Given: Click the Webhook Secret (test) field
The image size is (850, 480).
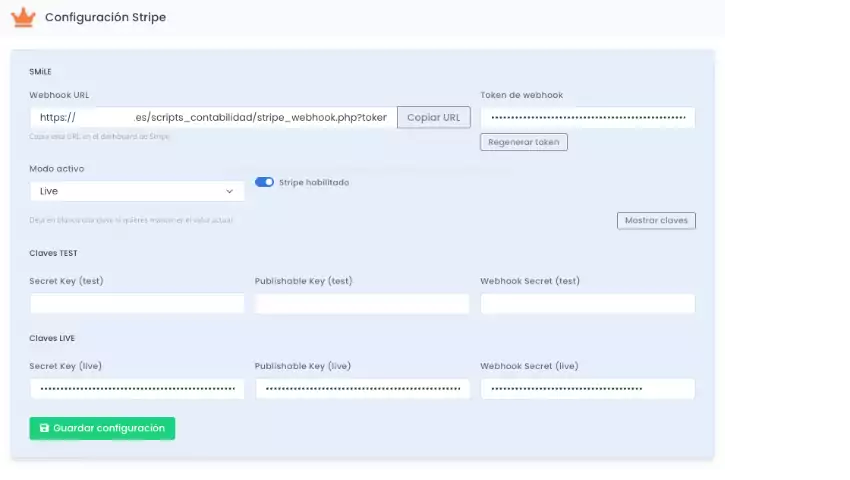Looking at the screenshot, I should point(588,304).
